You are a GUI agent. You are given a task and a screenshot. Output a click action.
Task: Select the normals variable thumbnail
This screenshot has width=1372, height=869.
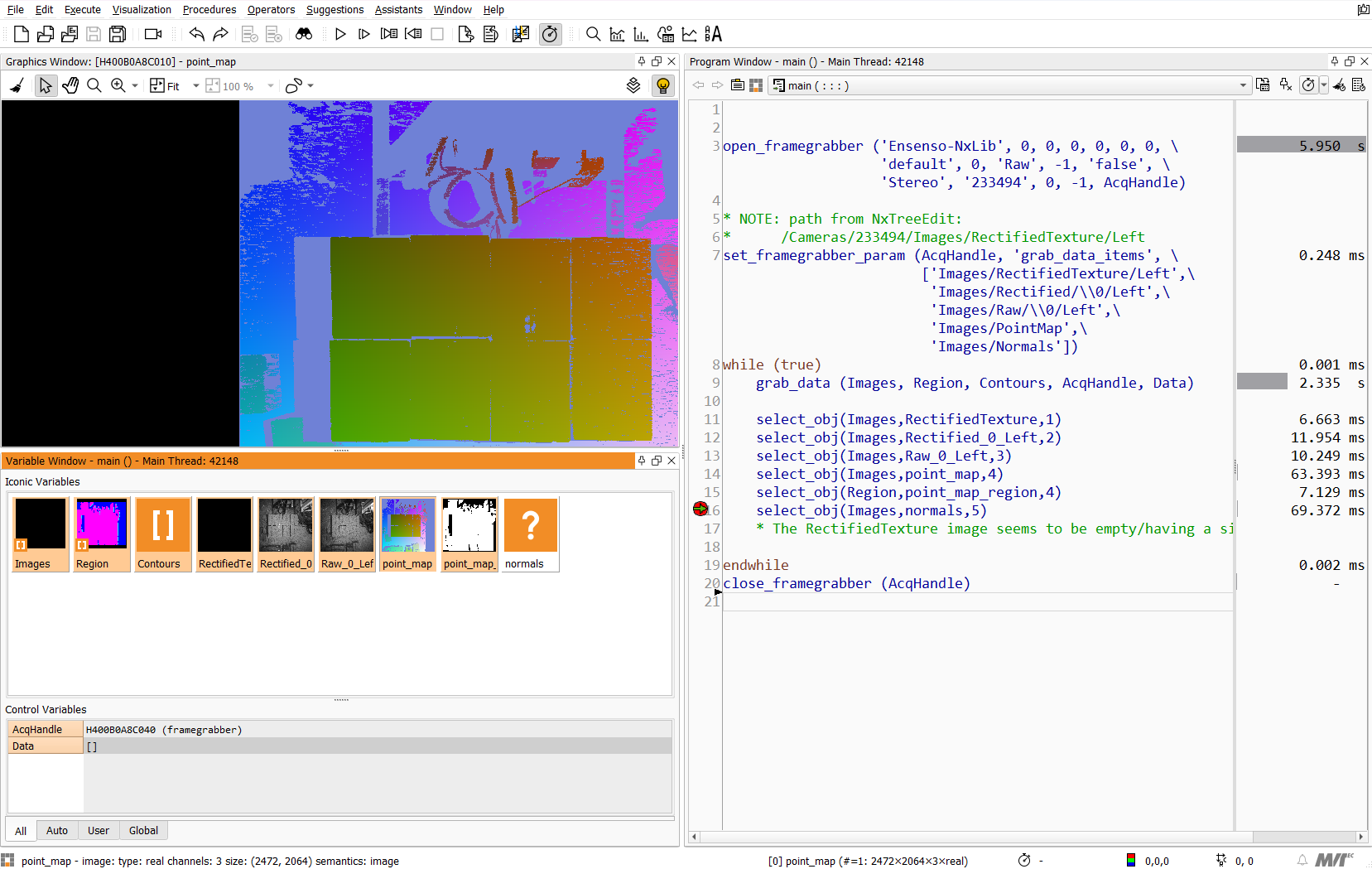(531, 533)
